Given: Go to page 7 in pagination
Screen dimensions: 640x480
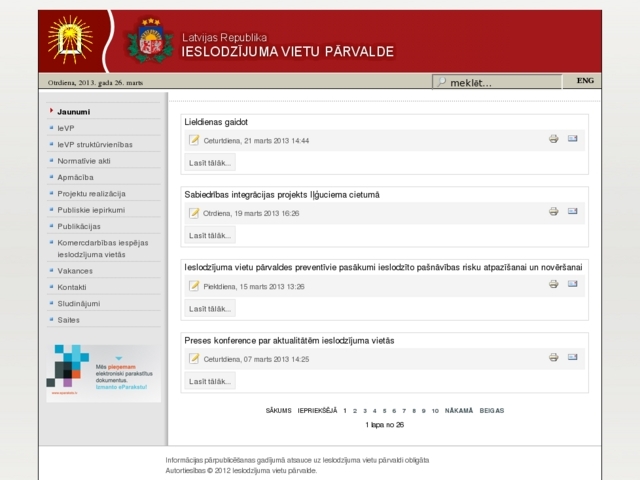Looking at the screenshot, I should (x=404, y=411).
